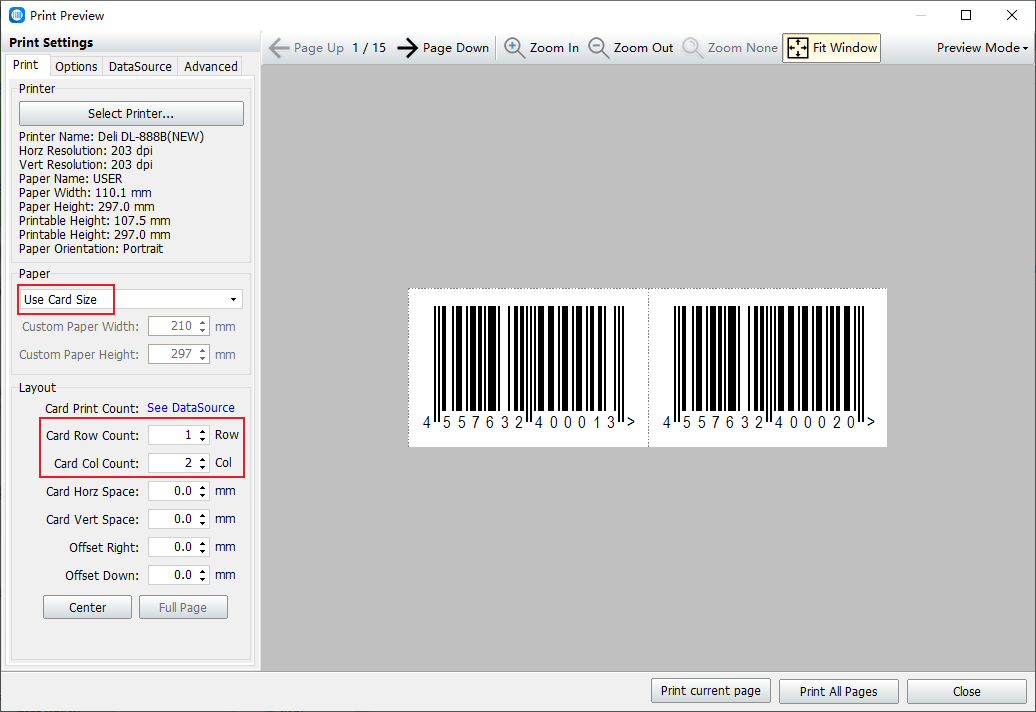Maximize the Print Preview window

(966, 15)
